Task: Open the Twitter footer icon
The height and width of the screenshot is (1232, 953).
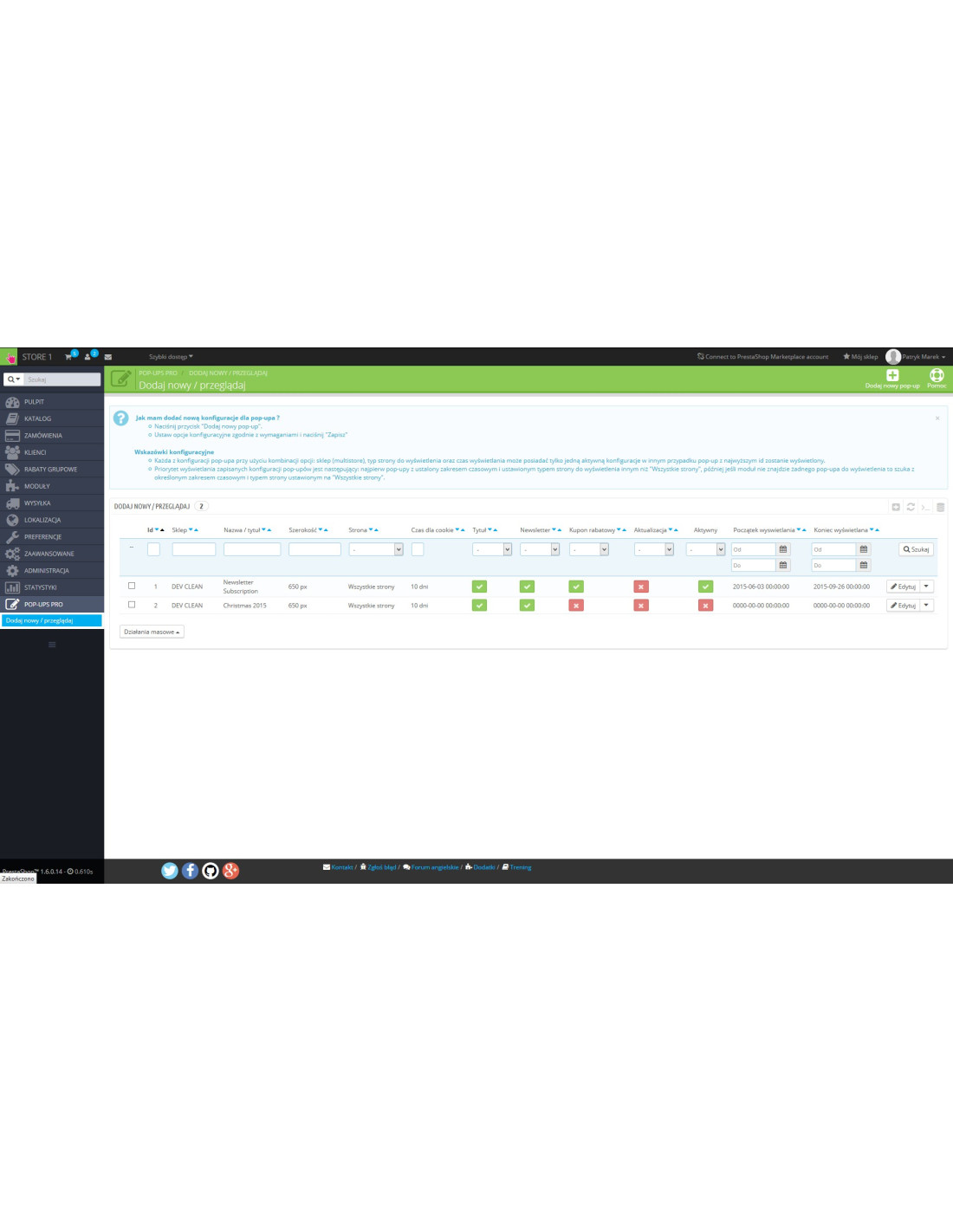Action: pos(170,871)
